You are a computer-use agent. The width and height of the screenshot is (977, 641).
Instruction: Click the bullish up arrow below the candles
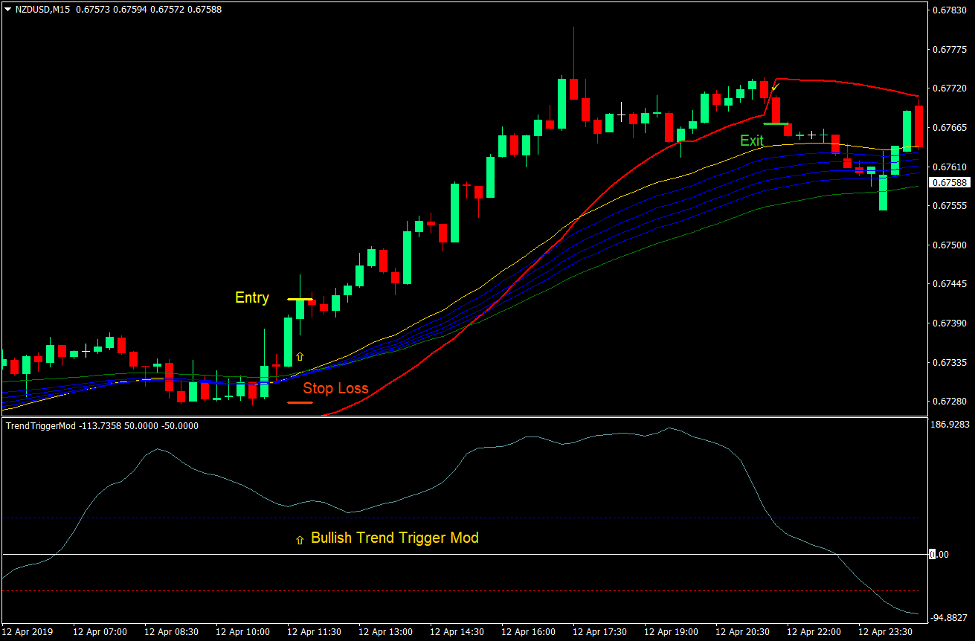pos(299,355)
